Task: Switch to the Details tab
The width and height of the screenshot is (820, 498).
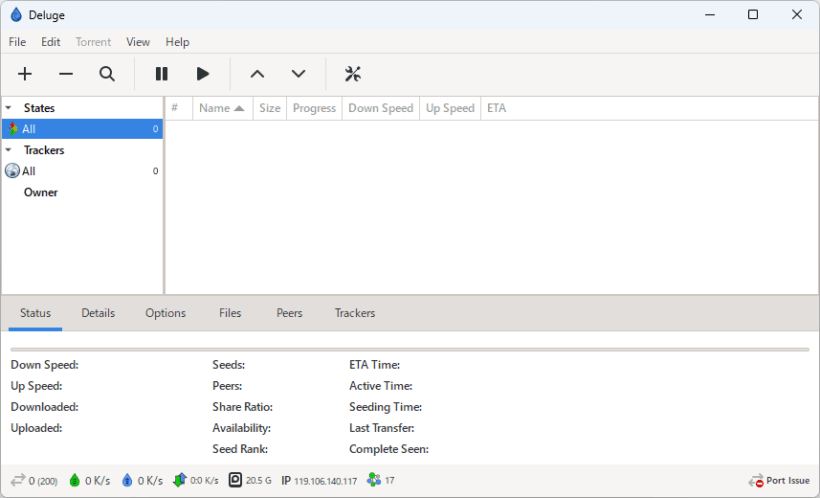Action: click(x=98, y=313)
